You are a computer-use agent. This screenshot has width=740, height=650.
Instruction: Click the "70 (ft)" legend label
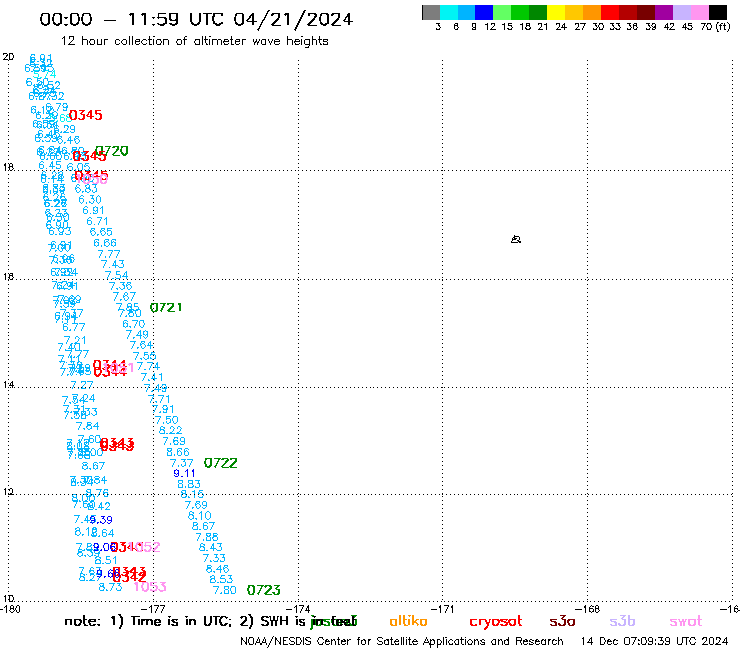(715, 27)
